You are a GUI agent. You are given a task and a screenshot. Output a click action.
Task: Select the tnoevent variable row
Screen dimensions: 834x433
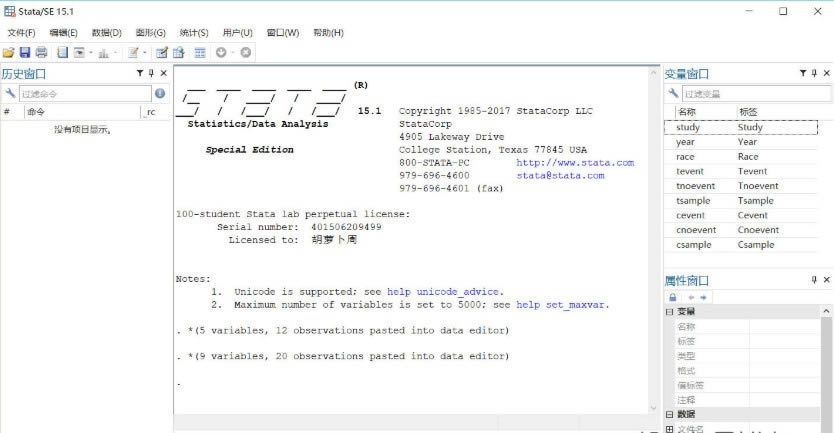coord(741,186)
